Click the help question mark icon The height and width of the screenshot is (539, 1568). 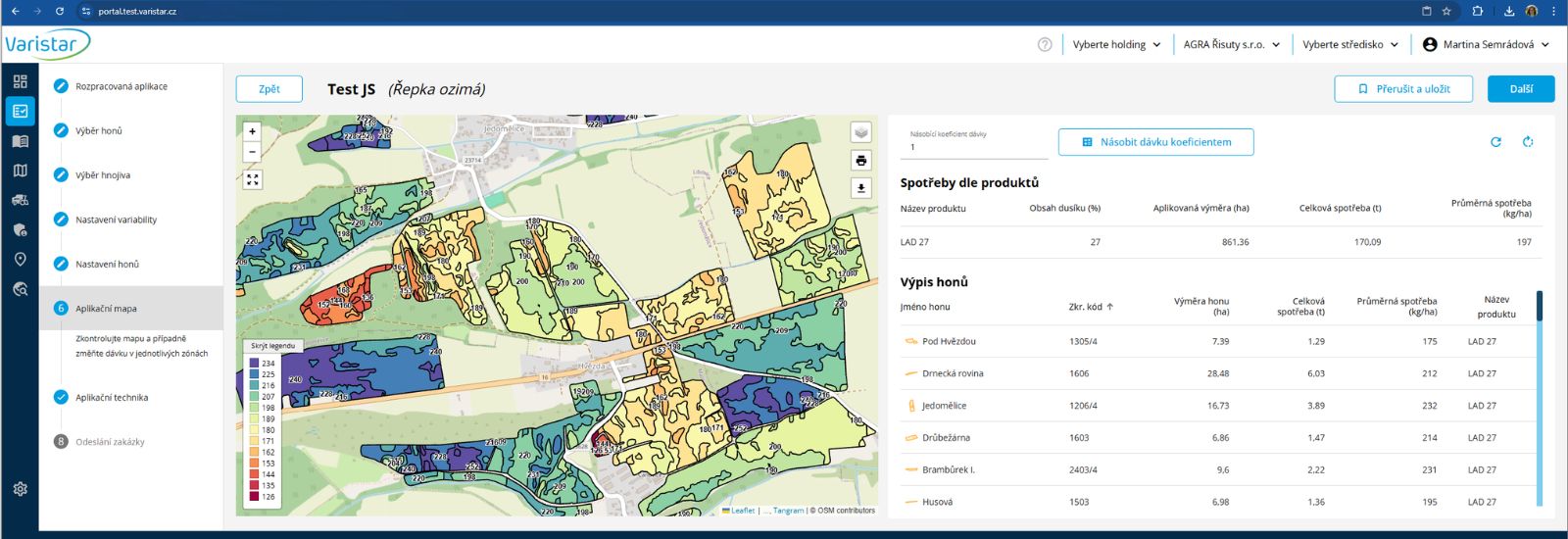[x=1045, y=44]
